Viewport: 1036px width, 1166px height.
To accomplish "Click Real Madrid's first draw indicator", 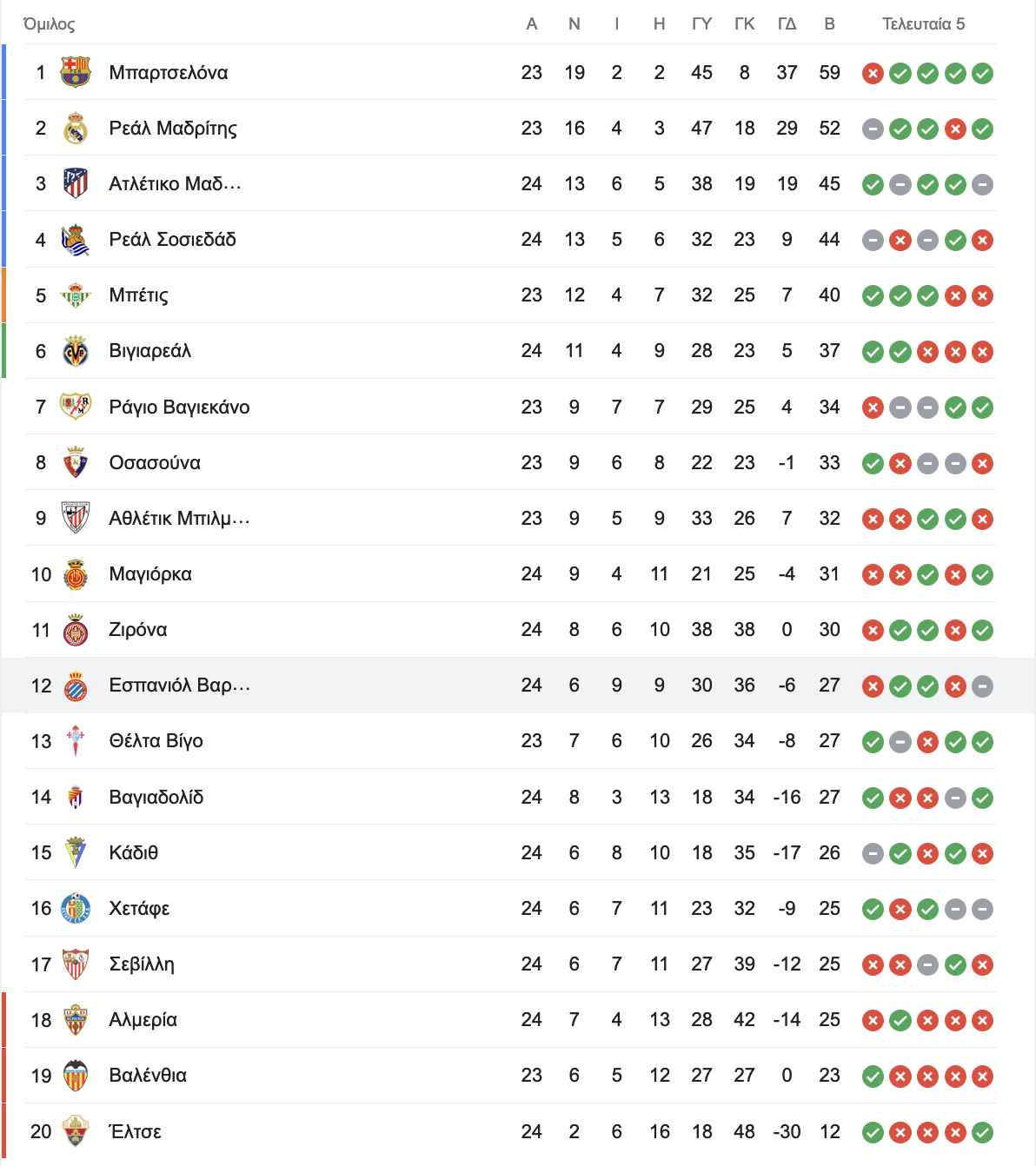I will tap(873, 129).
